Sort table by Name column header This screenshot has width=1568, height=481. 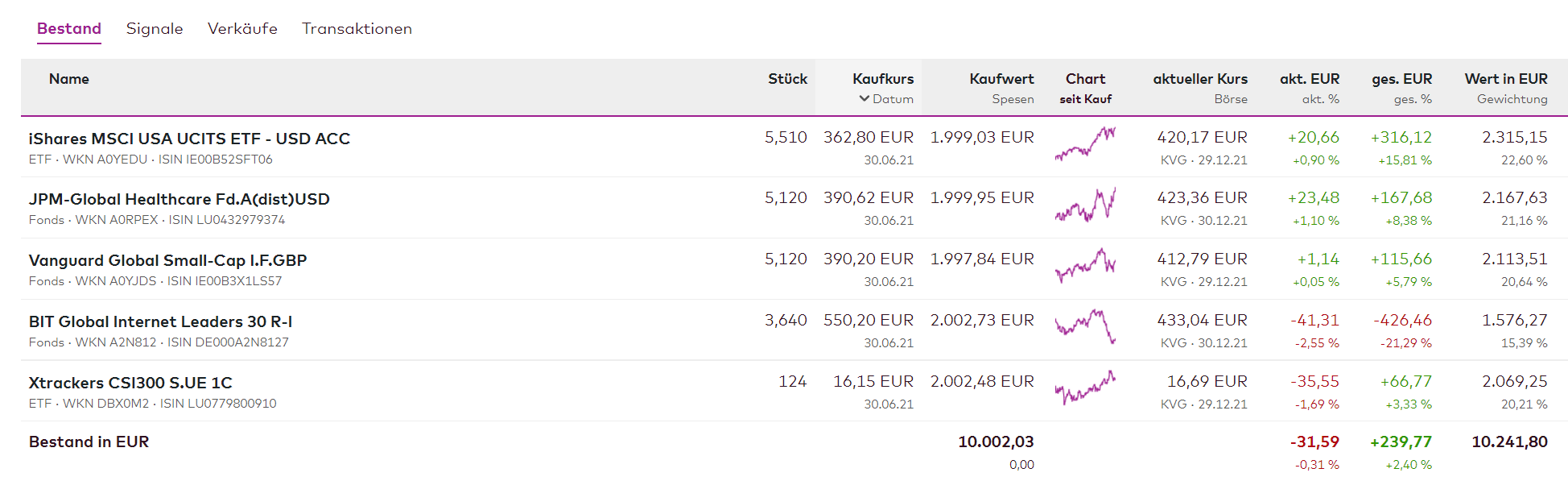point(69,79)
